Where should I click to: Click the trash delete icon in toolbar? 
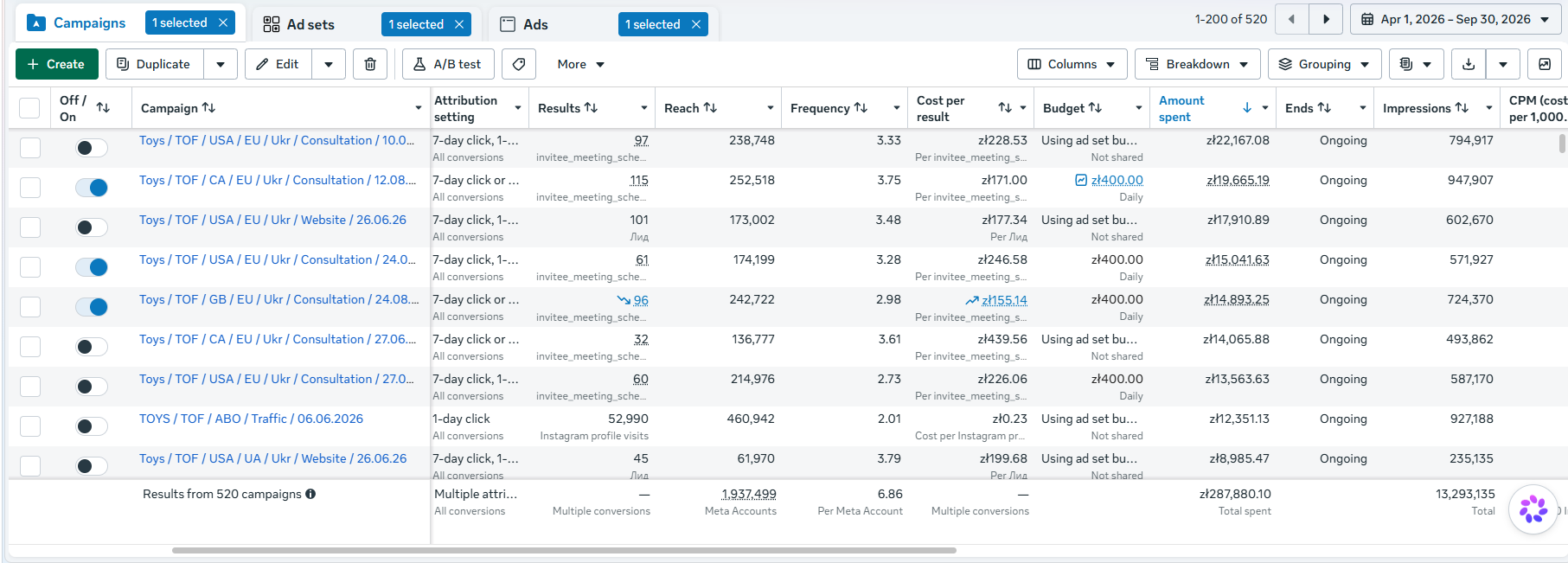coord(370,64)
